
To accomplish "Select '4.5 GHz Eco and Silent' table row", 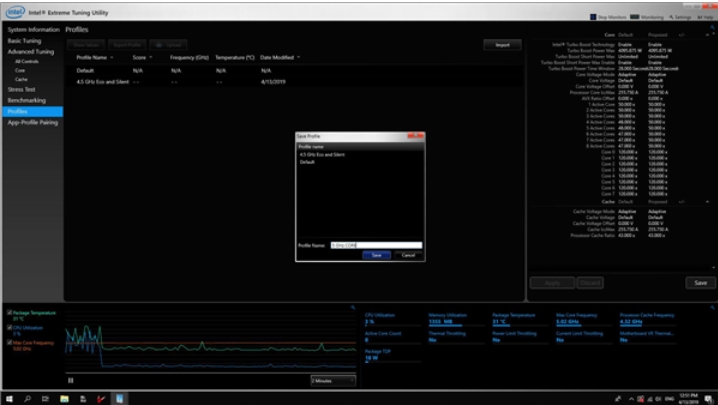I will pyautogui.click(x=293, y=82).
